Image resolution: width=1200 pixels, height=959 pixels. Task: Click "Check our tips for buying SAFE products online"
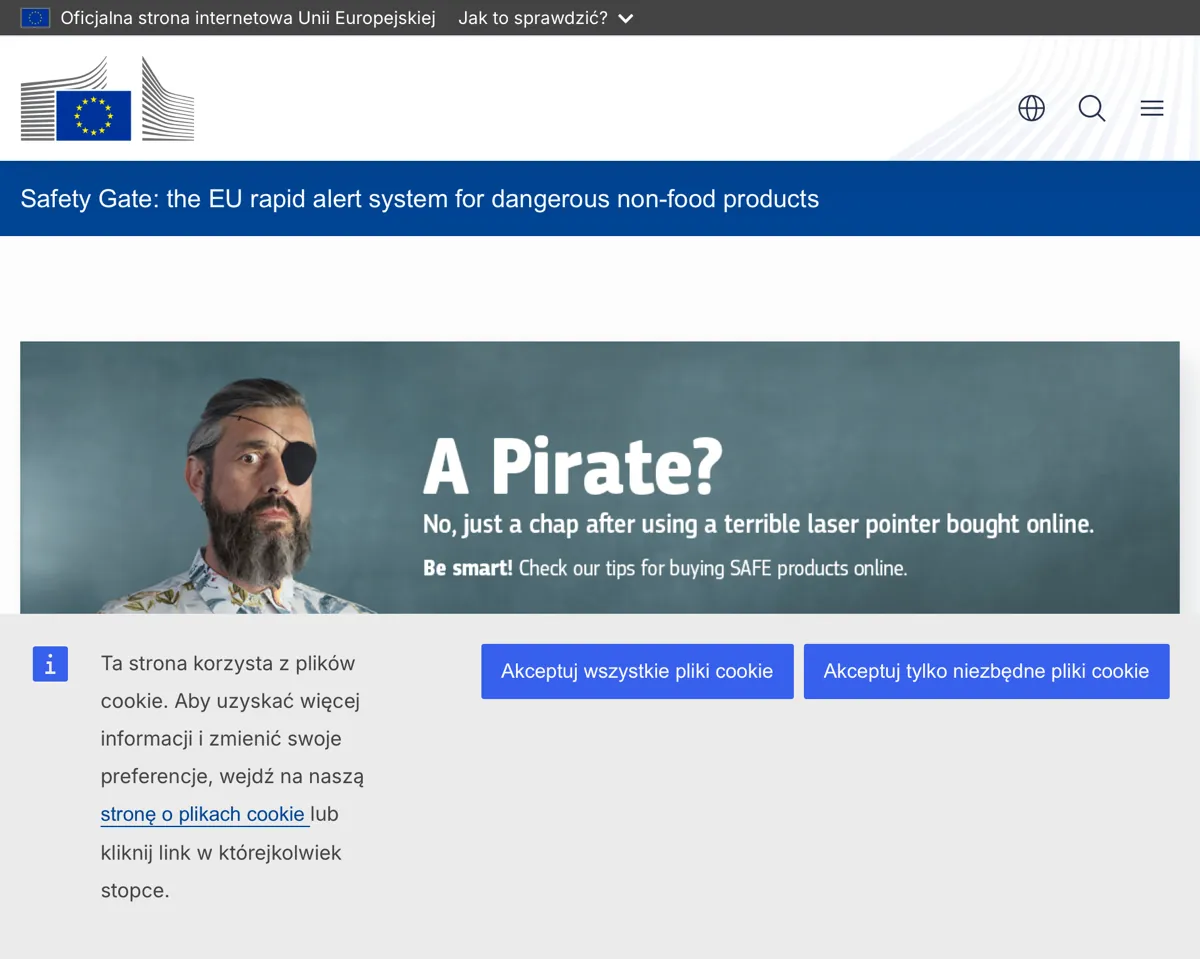coord(713,568)
